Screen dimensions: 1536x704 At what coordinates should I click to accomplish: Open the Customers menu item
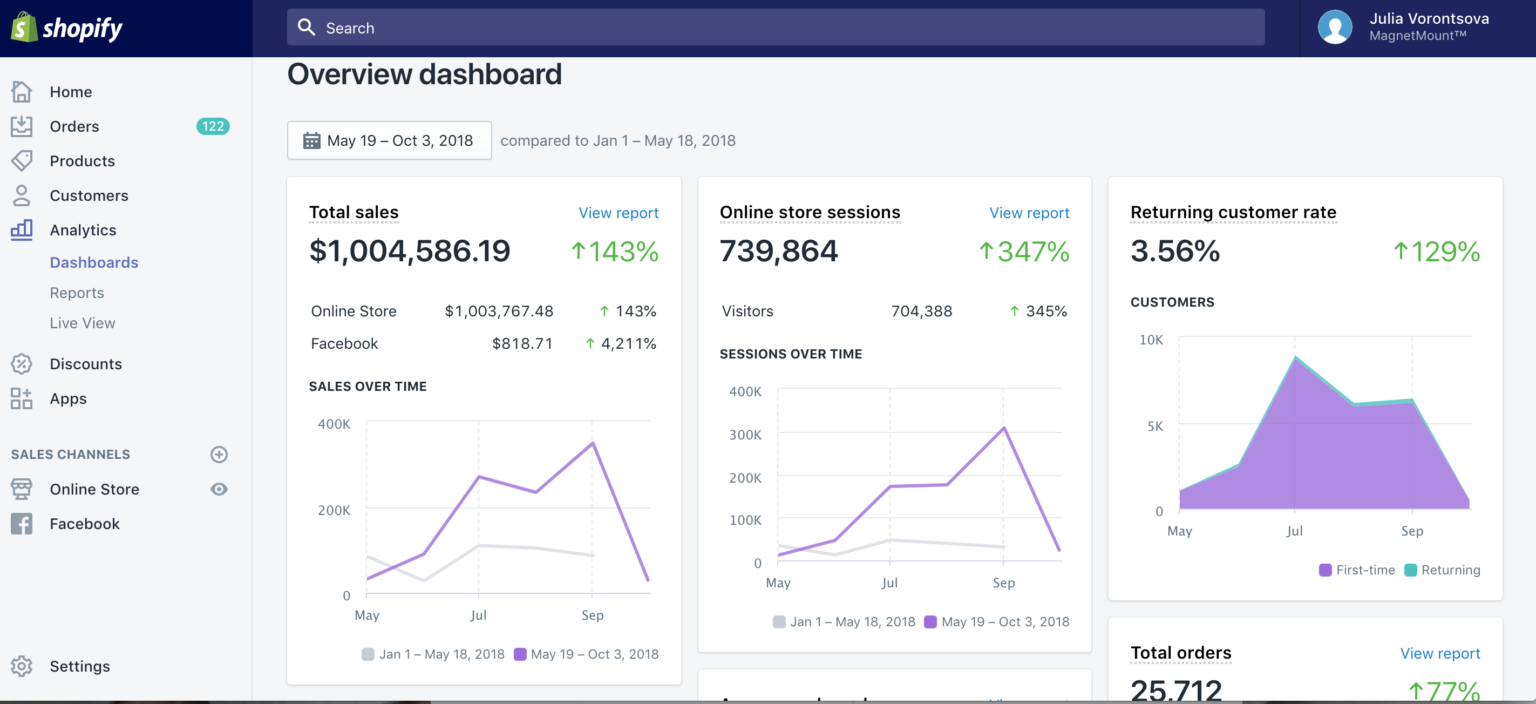tap(89, 195)
